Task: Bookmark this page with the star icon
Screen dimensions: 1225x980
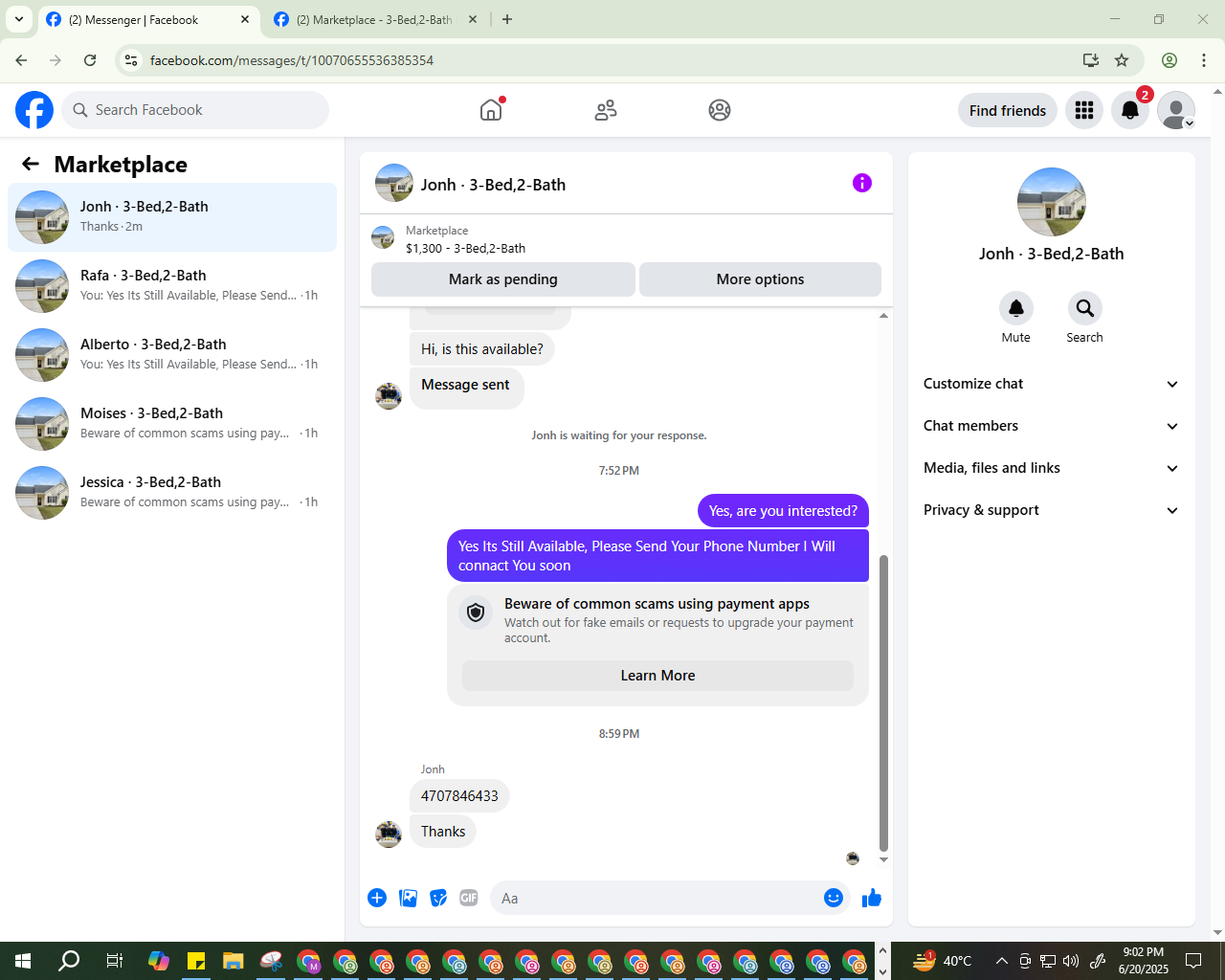Action: click(x=1122, y=60)
